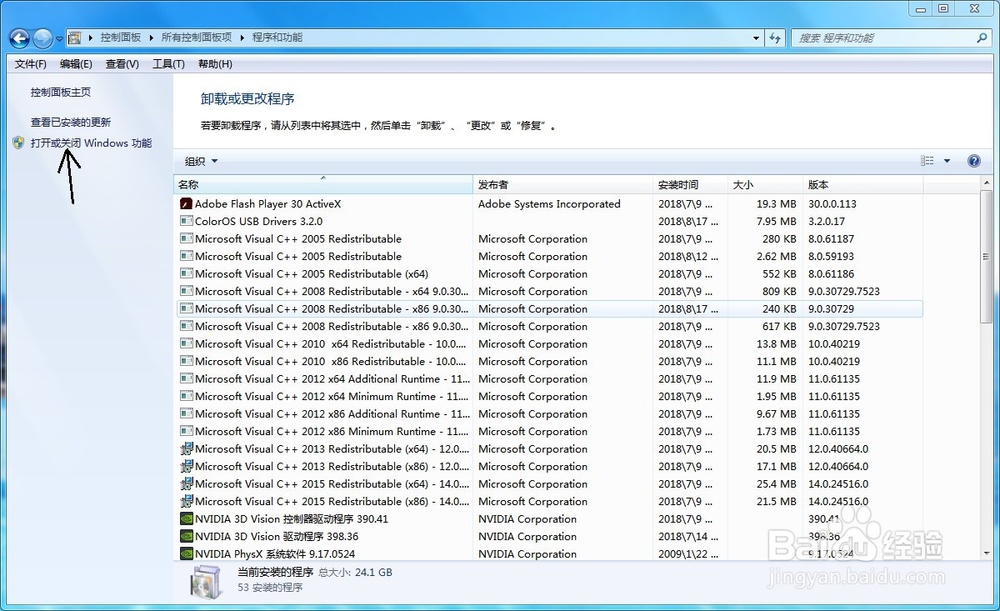Click the search magnifier icon
The height and width of the screenshot is (611, 1000).
coord(982,38)
